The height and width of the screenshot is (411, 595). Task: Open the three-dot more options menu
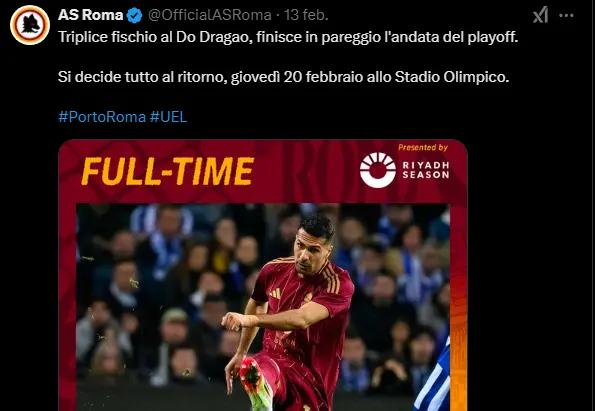point(566,16)
